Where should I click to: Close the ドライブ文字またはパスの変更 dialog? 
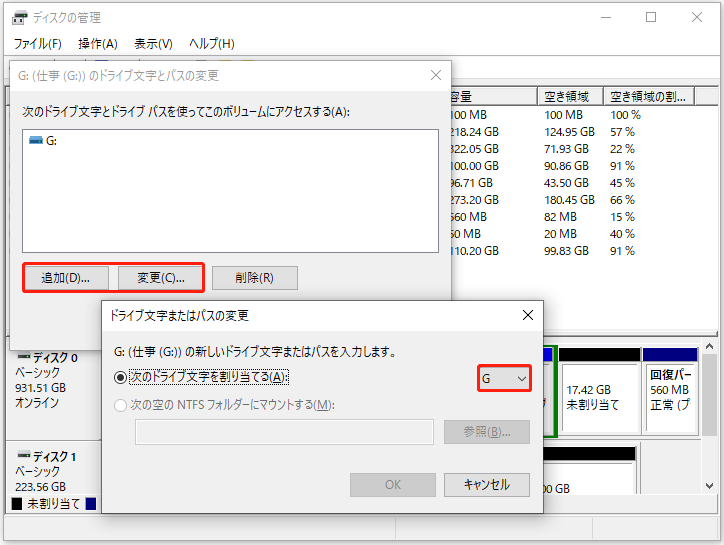coord(528,315)
